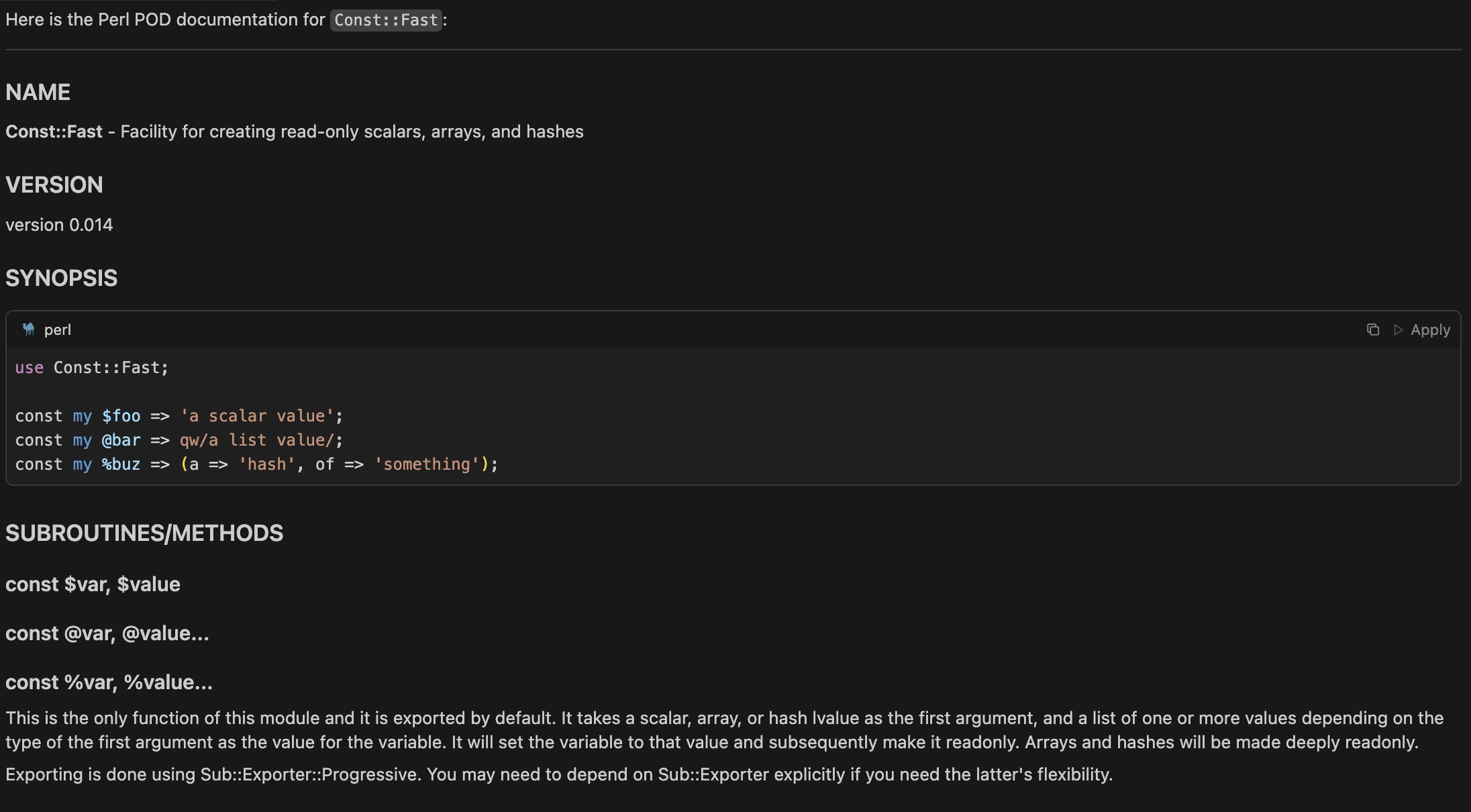Click the Perl camel language icon
The height and width of the screenshot is (812, 1471).
[x=28, y=329]
